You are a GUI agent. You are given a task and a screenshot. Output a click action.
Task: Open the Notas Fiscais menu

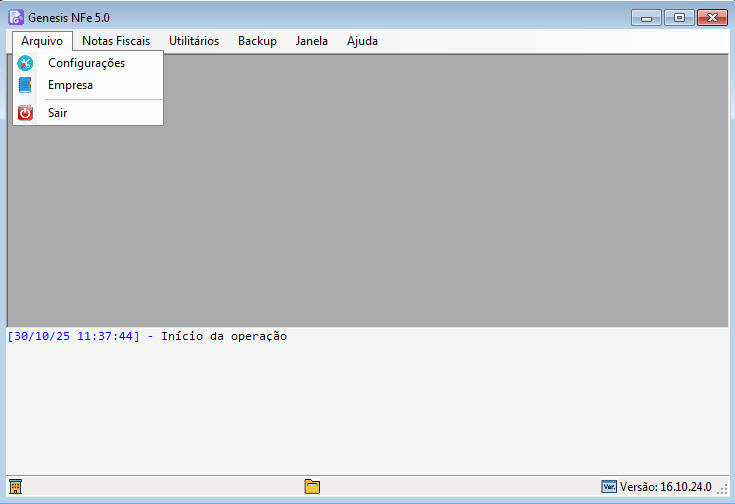coord(116,41)
